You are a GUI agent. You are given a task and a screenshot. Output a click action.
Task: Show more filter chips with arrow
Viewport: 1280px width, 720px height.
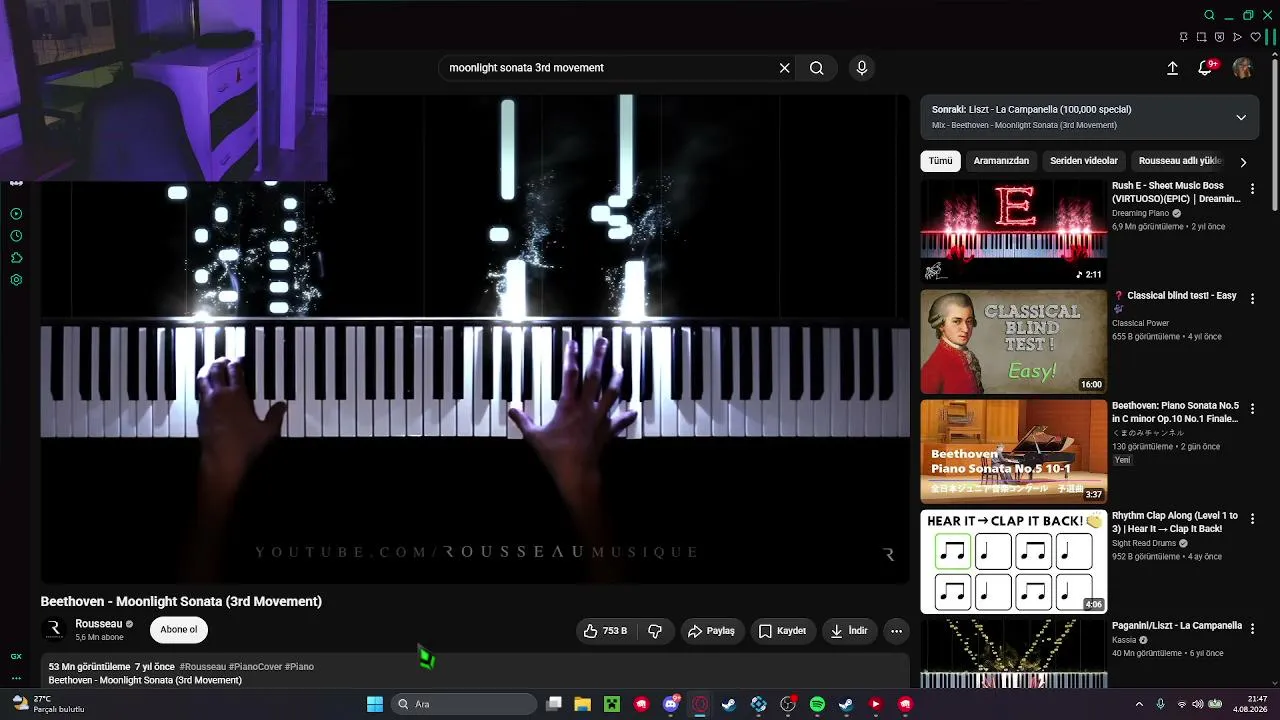pos(1243,162)
